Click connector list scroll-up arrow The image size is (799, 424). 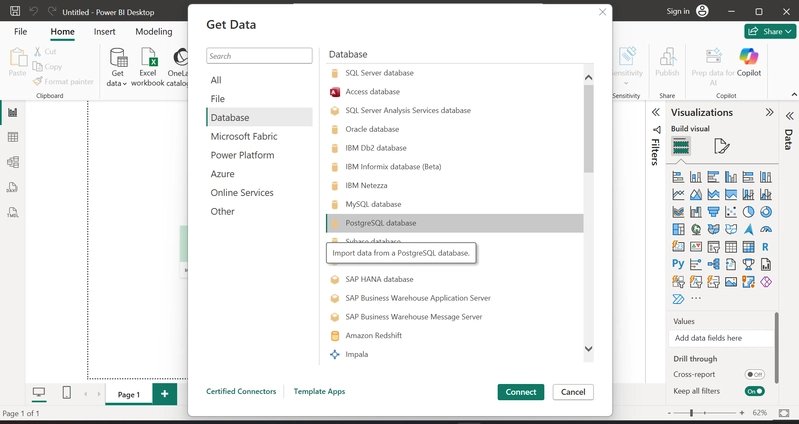coord(589,77)
